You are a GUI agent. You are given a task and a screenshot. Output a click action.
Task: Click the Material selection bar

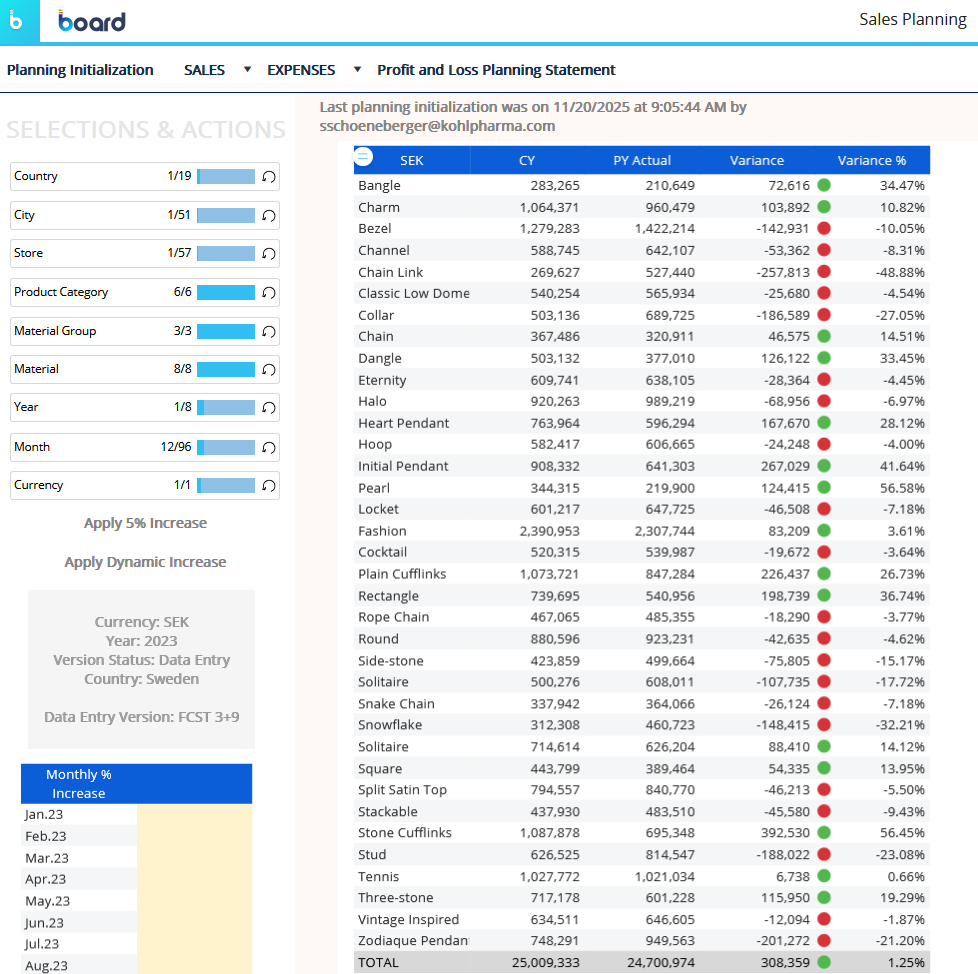point(226,370)
